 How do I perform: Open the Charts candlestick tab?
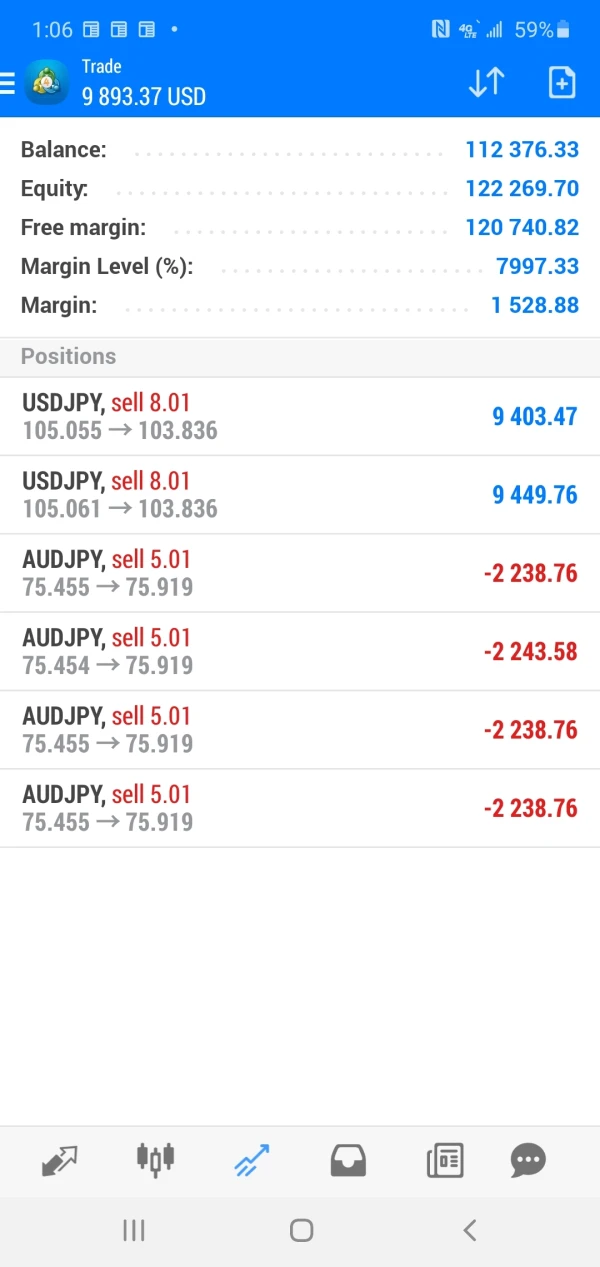(155, 1159)
